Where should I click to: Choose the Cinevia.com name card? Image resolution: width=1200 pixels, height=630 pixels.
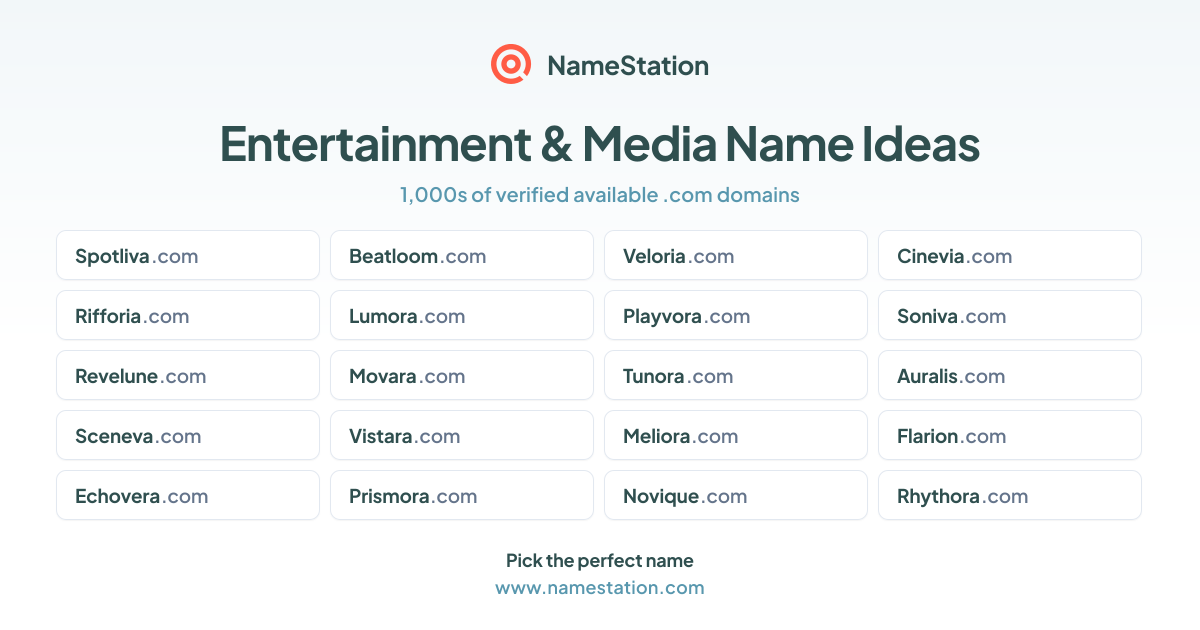1010,255
